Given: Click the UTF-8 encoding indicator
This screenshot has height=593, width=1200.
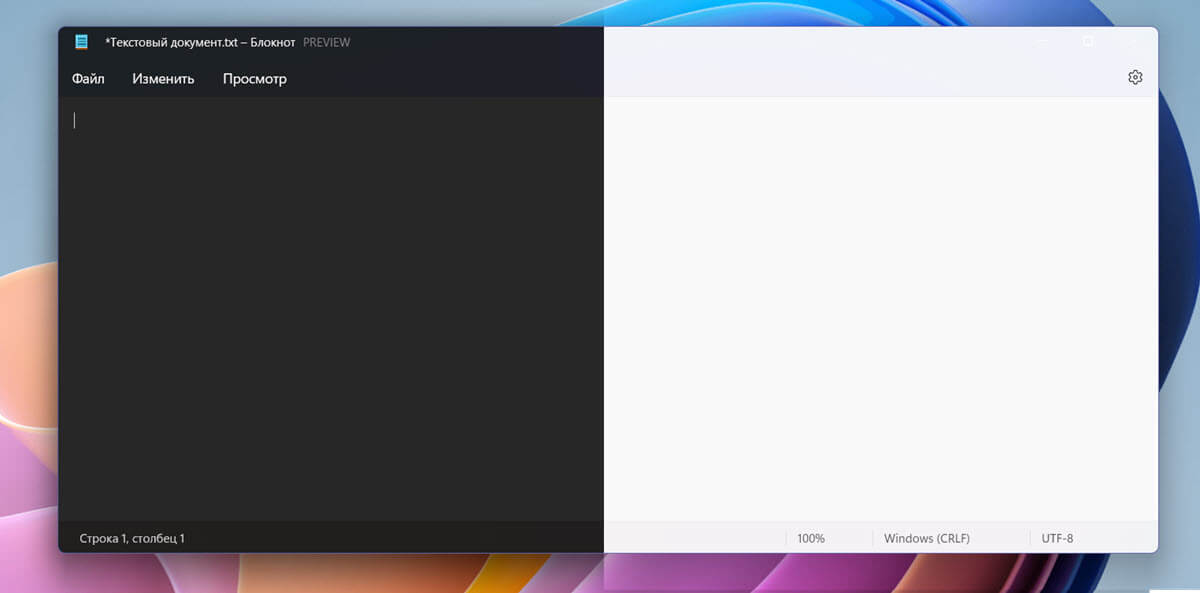Looking at the screenshot, I should [x=1057, y=538].
